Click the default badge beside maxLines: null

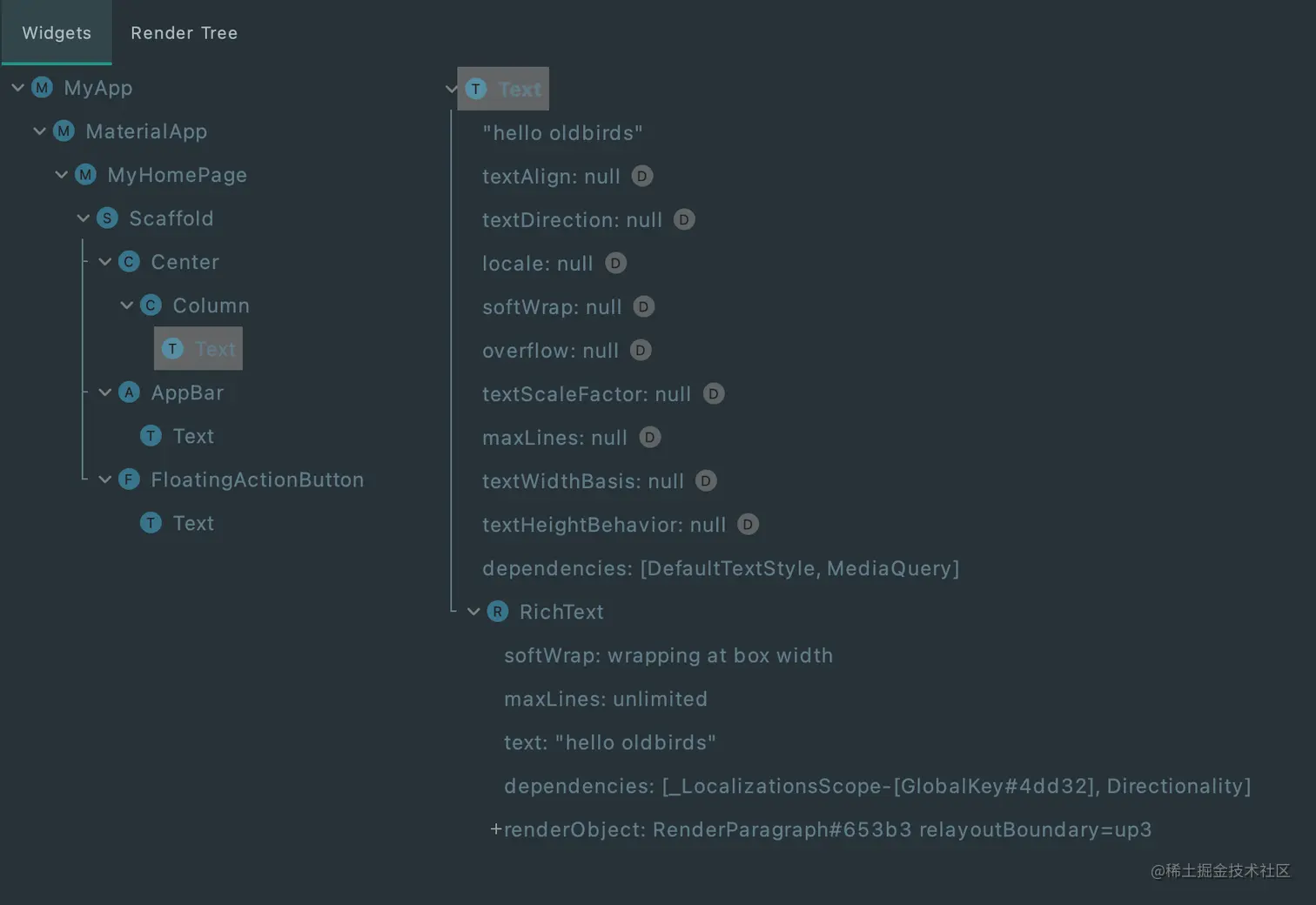click(650, 438)
